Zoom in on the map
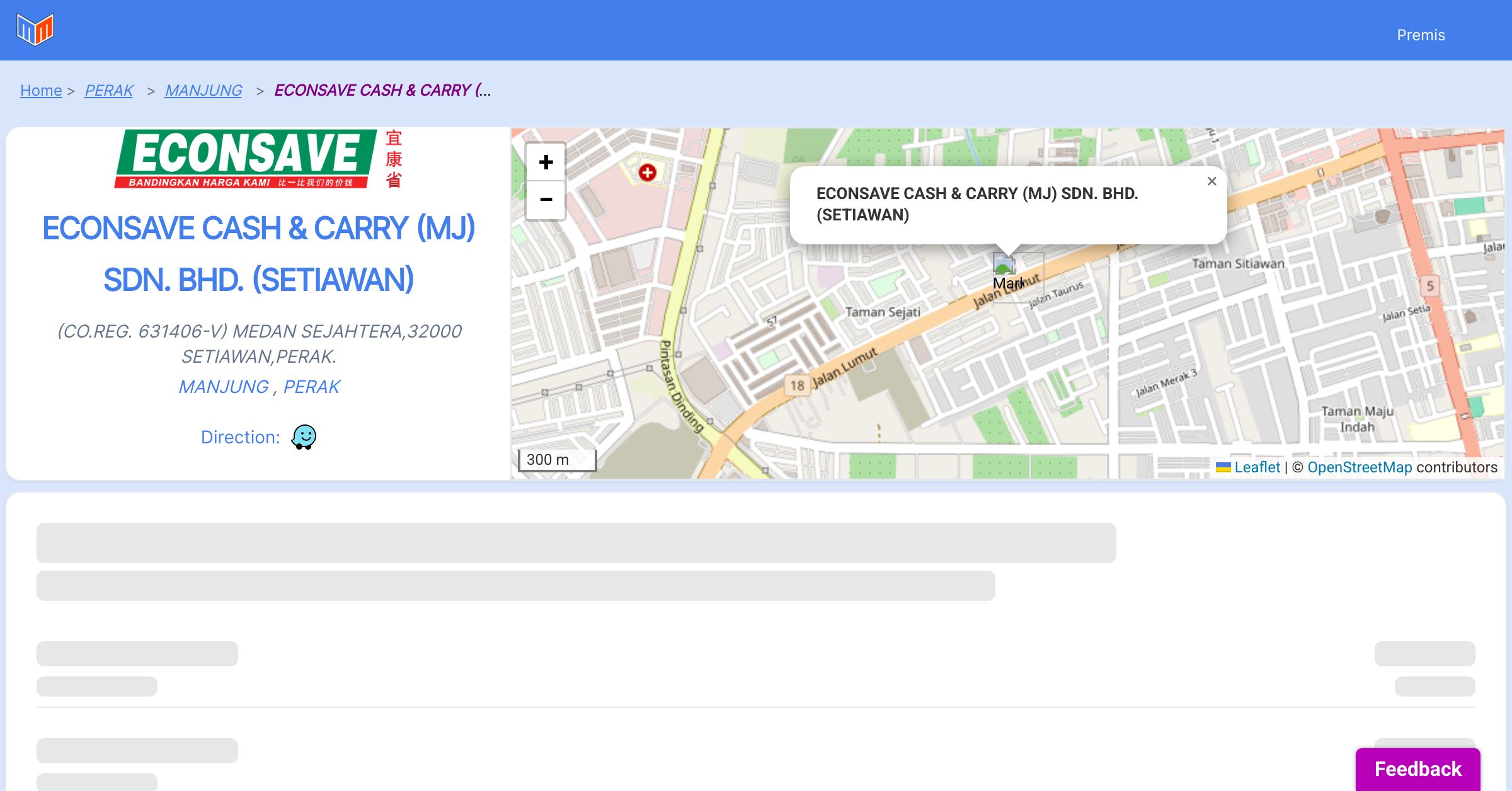 (x=546, y=162)
